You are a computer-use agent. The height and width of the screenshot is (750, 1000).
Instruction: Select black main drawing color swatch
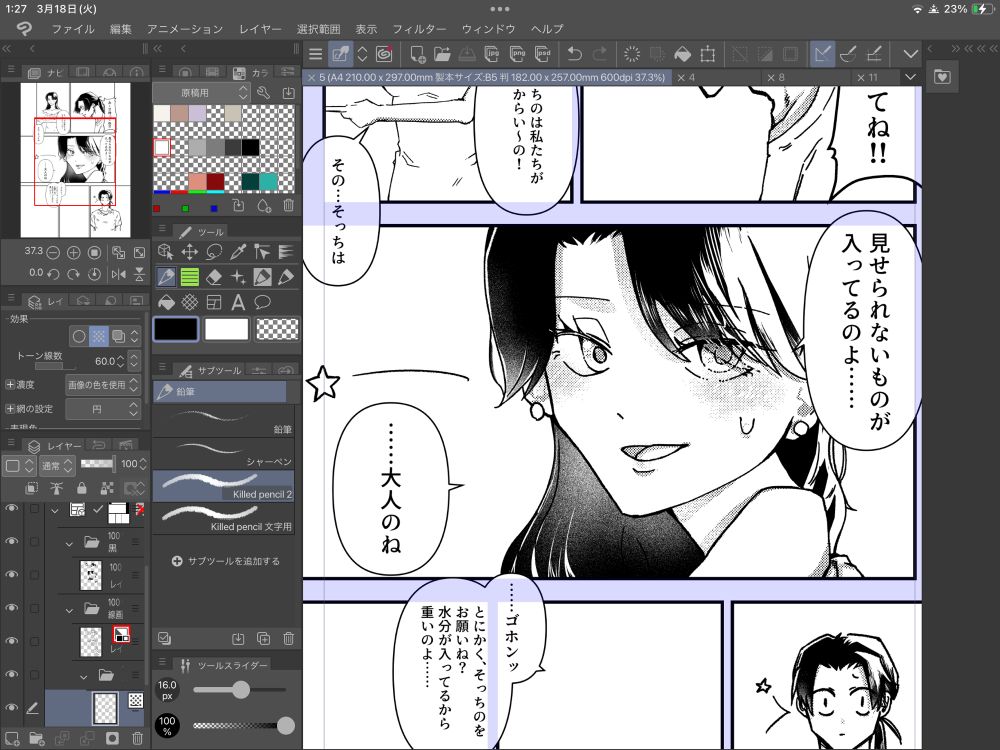pyautogui.click(x=176, y=329)
